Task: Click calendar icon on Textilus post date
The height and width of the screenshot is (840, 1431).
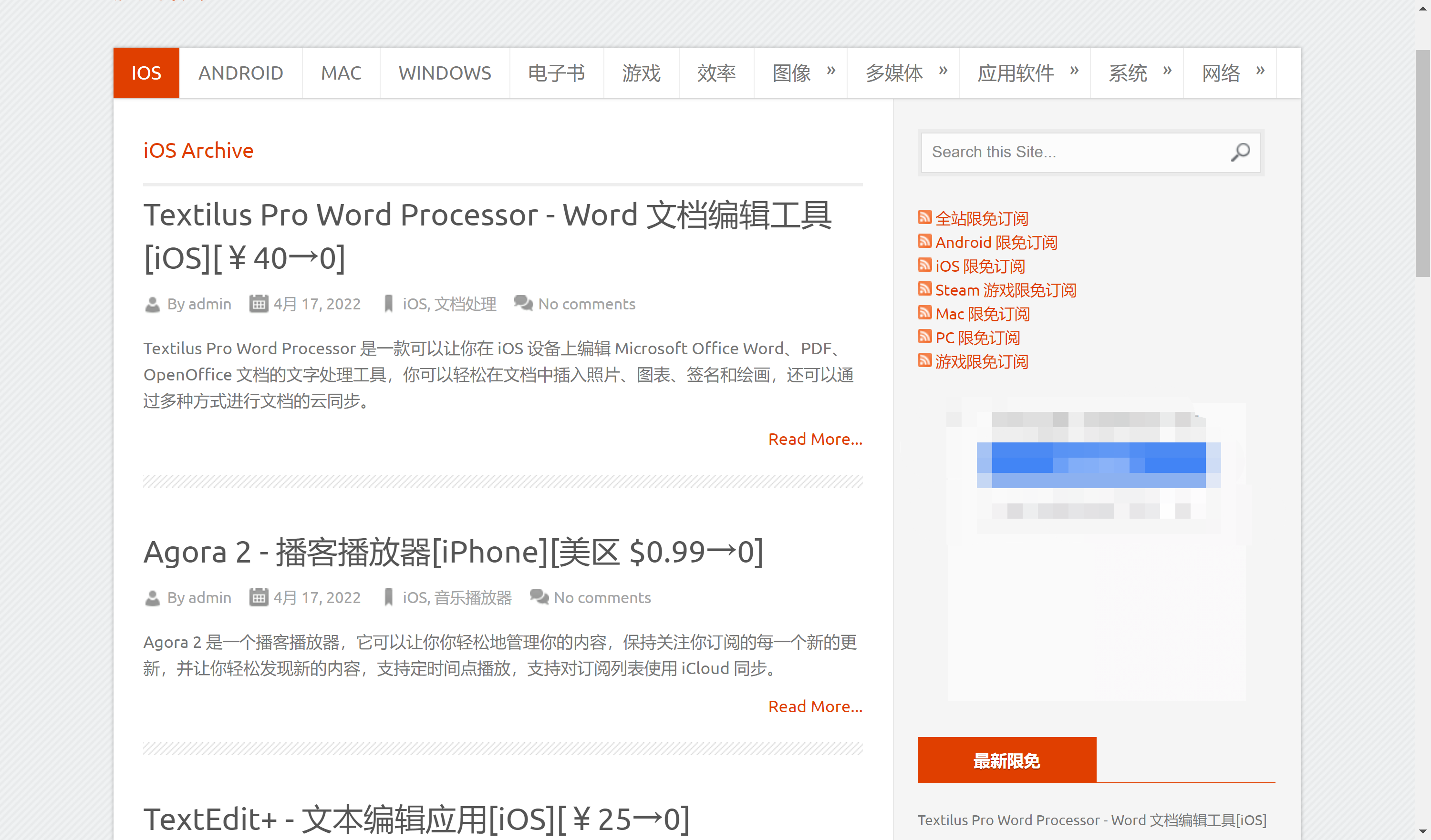Action: pyautogui.click(x=259, y=304)
